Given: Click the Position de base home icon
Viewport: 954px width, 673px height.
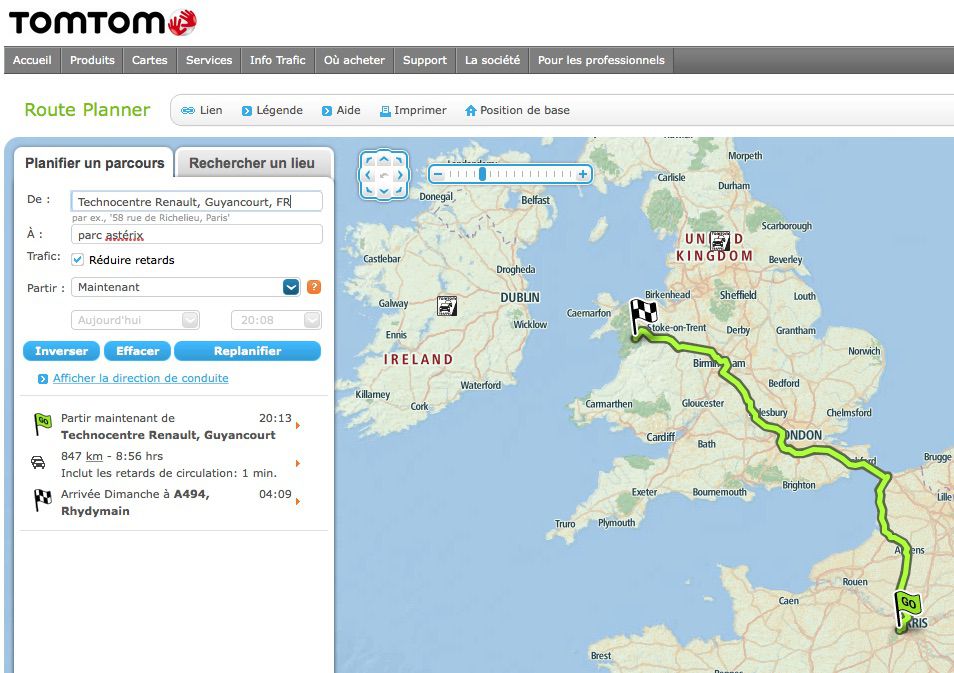Looking at the screenshot, I should tap(470, 111).
